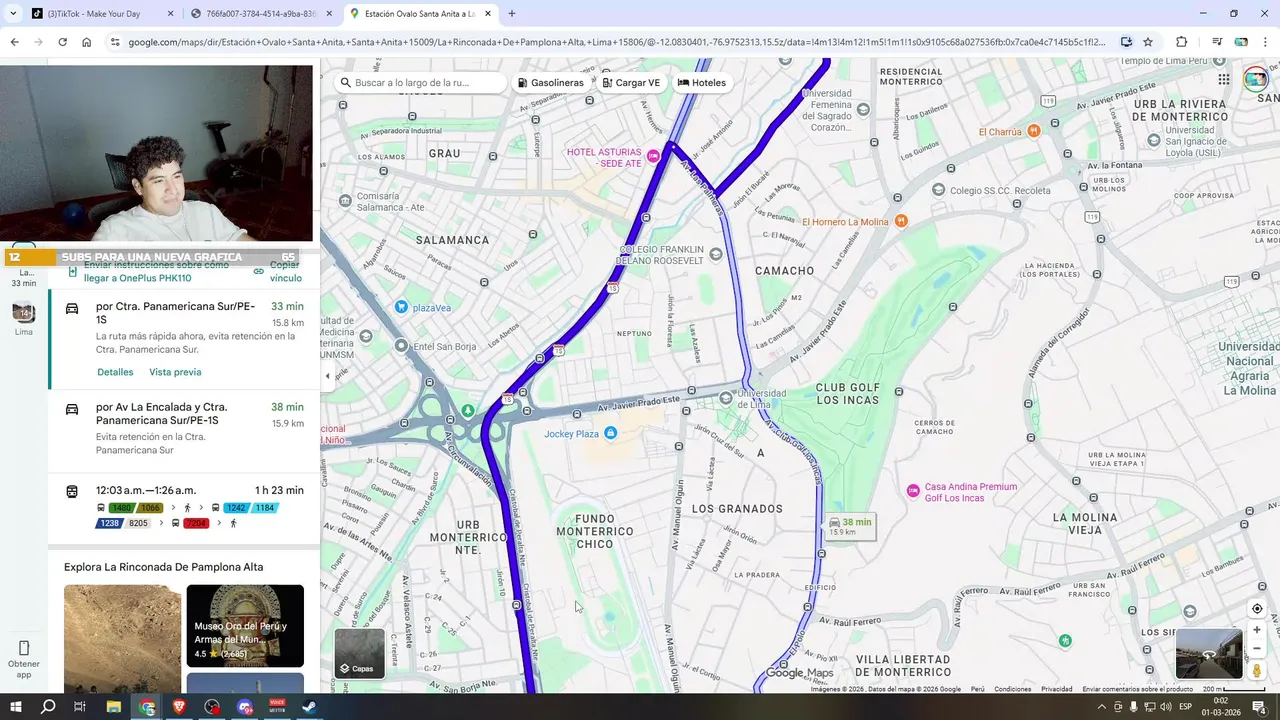Open Vista previa of the route

pos(175,372)
